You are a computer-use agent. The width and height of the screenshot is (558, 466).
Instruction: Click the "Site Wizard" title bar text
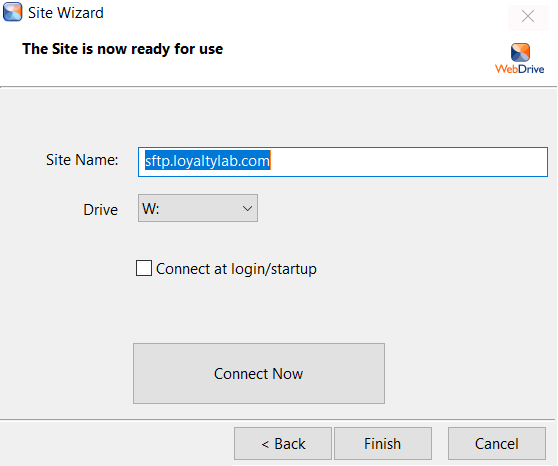pos(66,13)
